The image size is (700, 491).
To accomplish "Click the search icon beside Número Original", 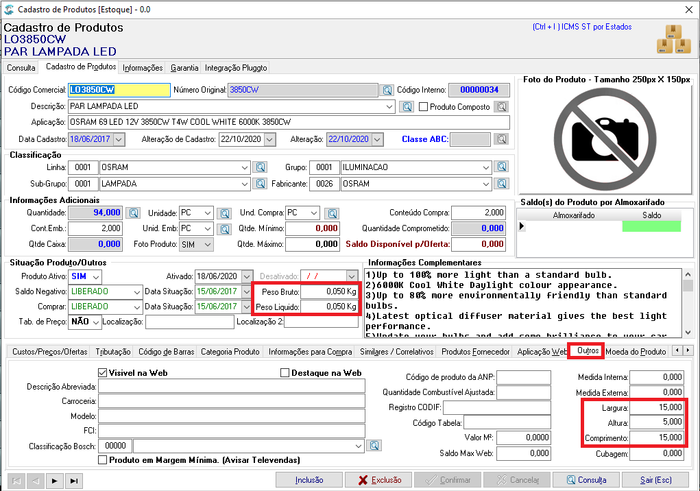I will (x=387, y=90).
